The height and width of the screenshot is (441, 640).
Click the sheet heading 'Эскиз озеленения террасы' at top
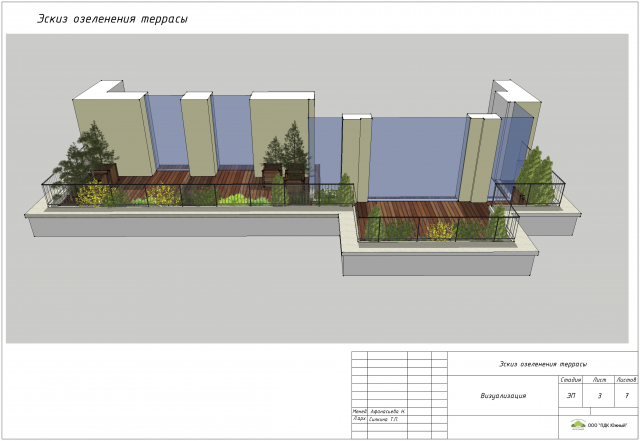(112, 19)
